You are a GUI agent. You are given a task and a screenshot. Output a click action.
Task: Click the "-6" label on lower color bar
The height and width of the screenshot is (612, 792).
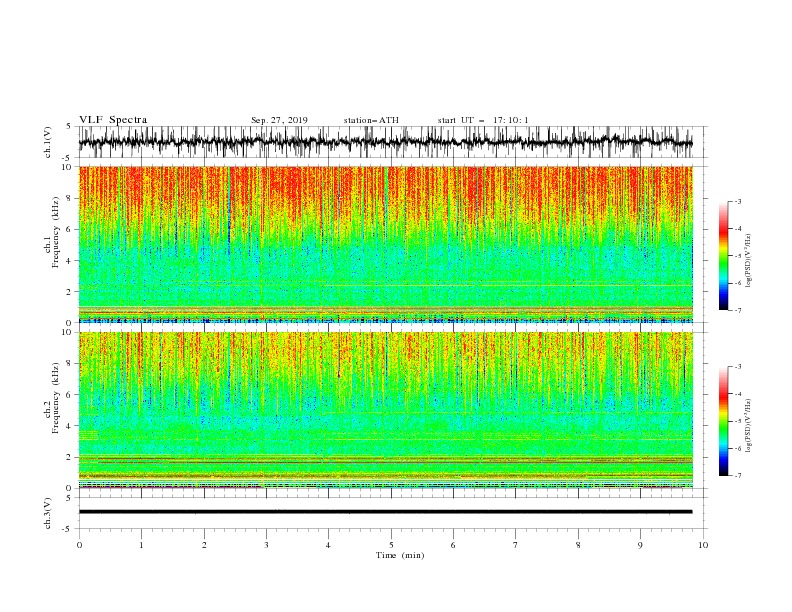(738, 448)
